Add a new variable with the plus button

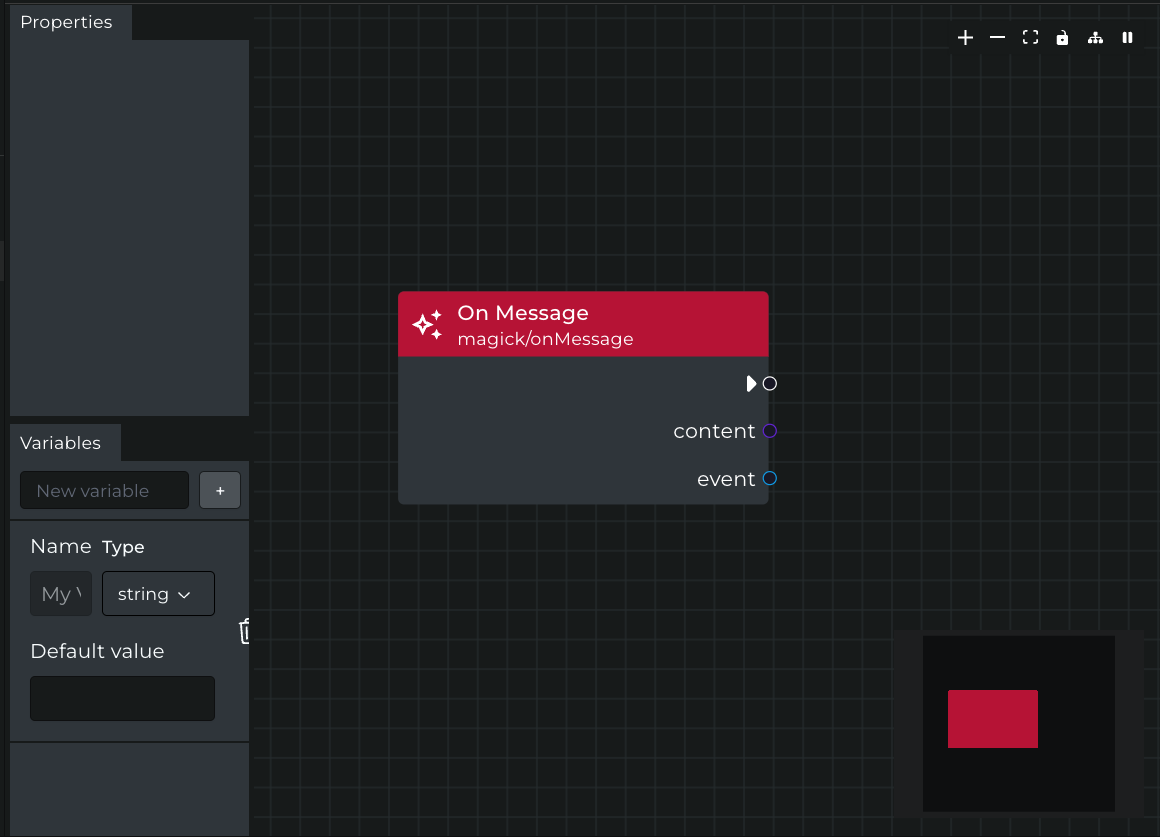[220, 490]
